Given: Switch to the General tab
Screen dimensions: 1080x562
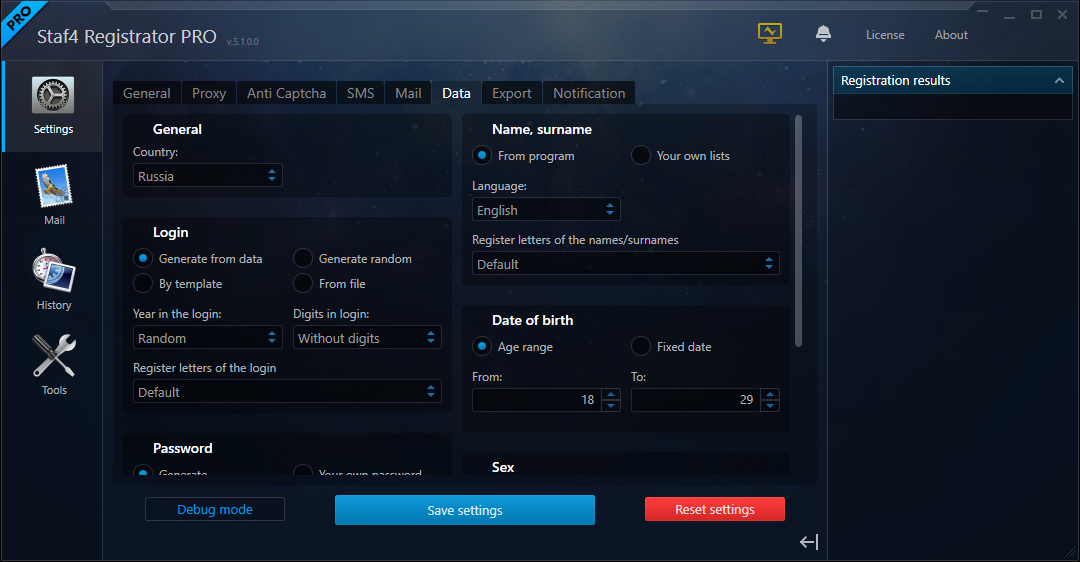Looking at the screenshot, I should pyautogui.click(x=147, y=93).
